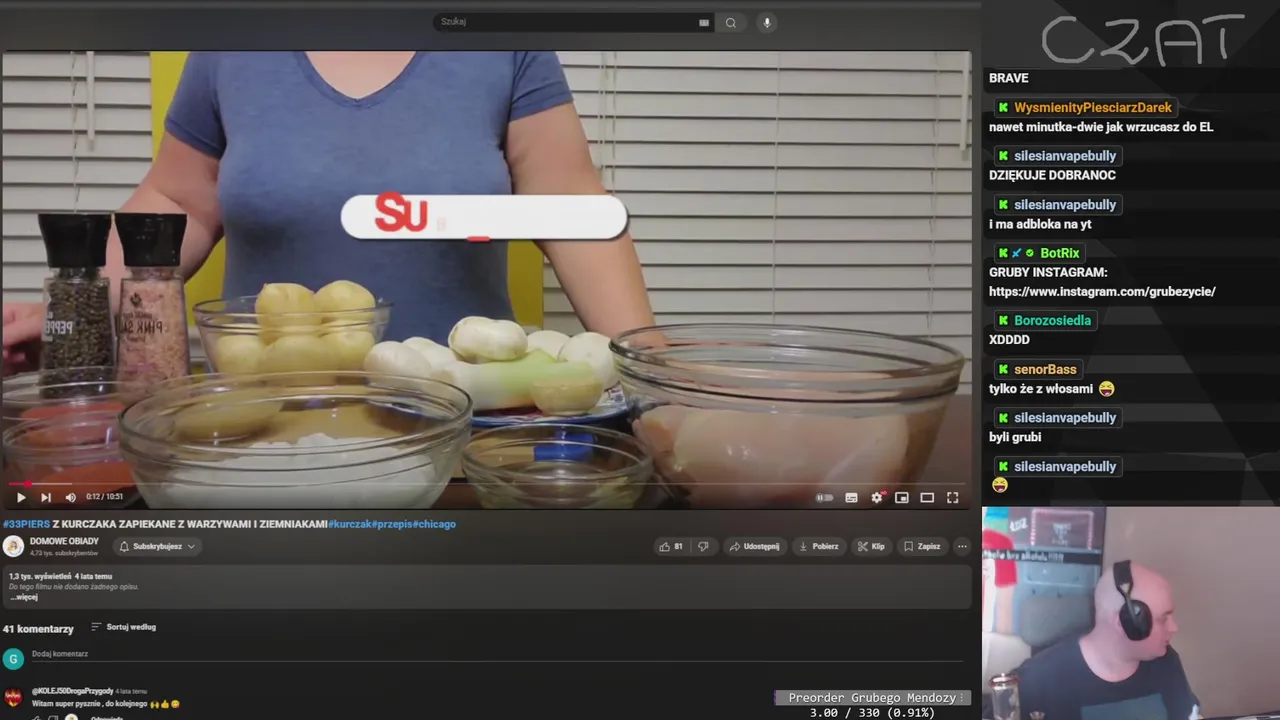Open the grubezycie Instagram link in chat
The image size is (1280, 720).
1102,292
